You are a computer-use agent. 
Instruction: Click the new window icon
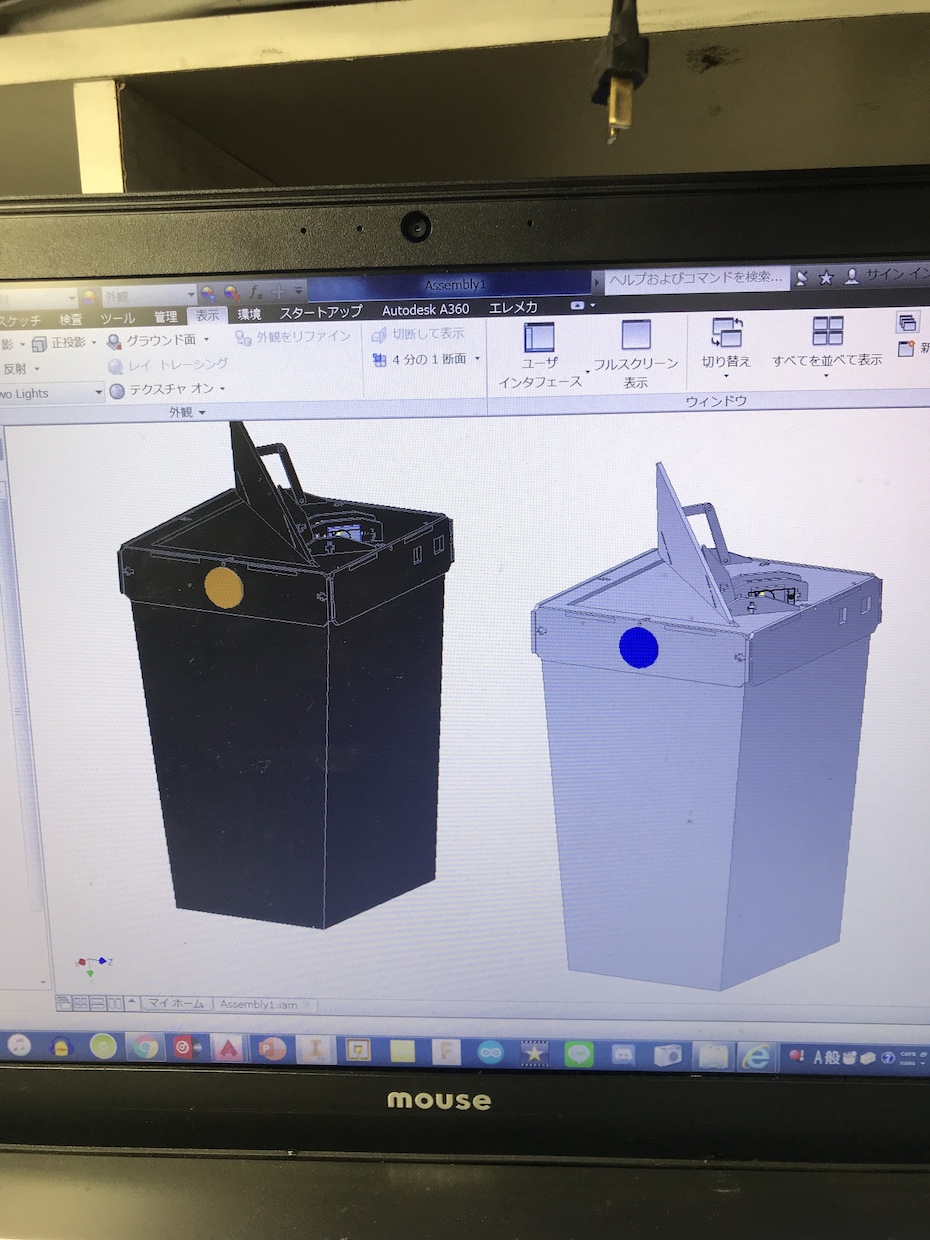click(908, 349)
